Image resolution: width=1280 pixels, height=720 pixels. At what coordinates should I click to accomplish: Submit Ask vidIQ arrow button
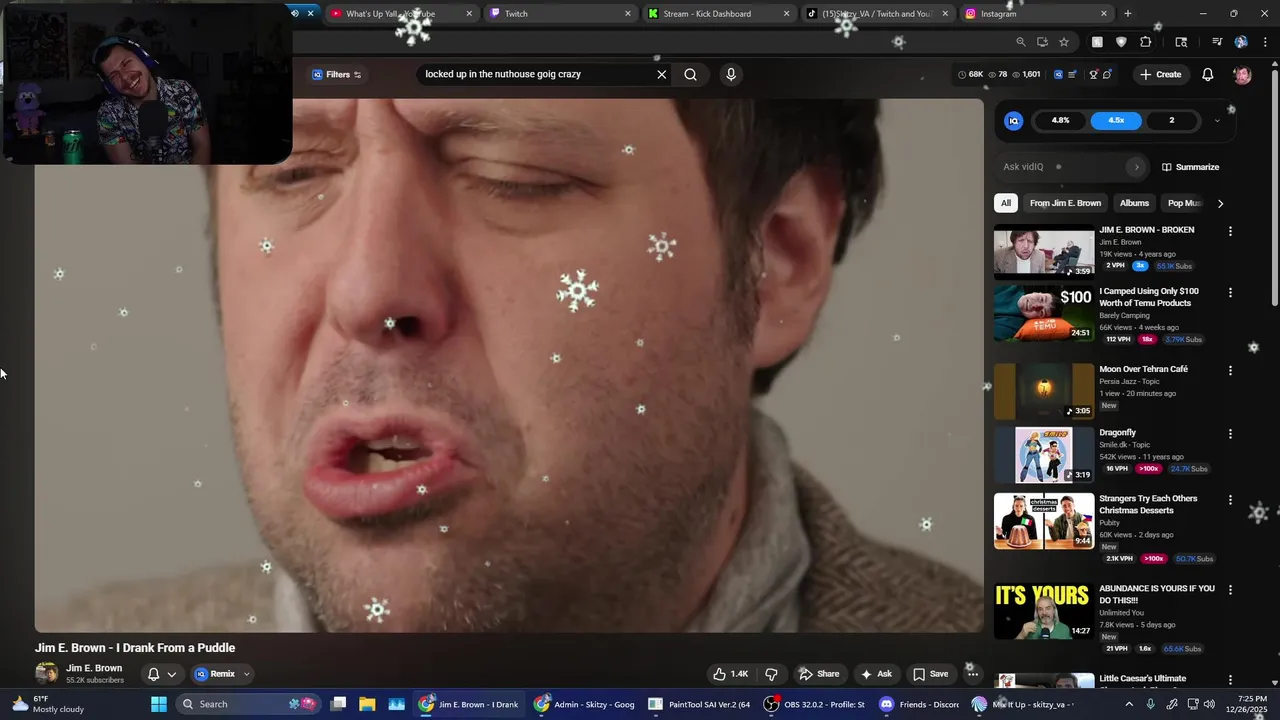point(1135,167)
